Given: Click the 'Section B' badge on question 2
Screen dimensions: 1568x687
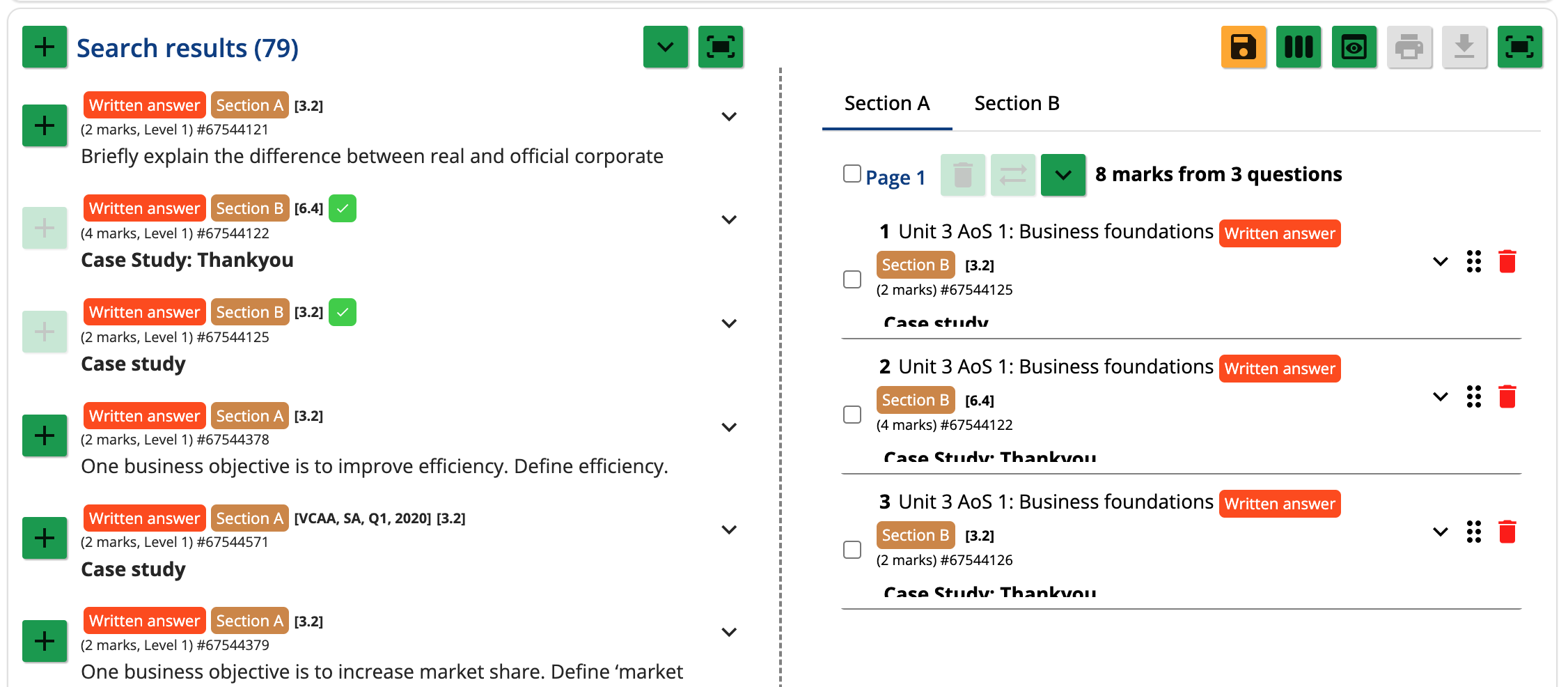Looking at the screenshot, I should point(916,400).
